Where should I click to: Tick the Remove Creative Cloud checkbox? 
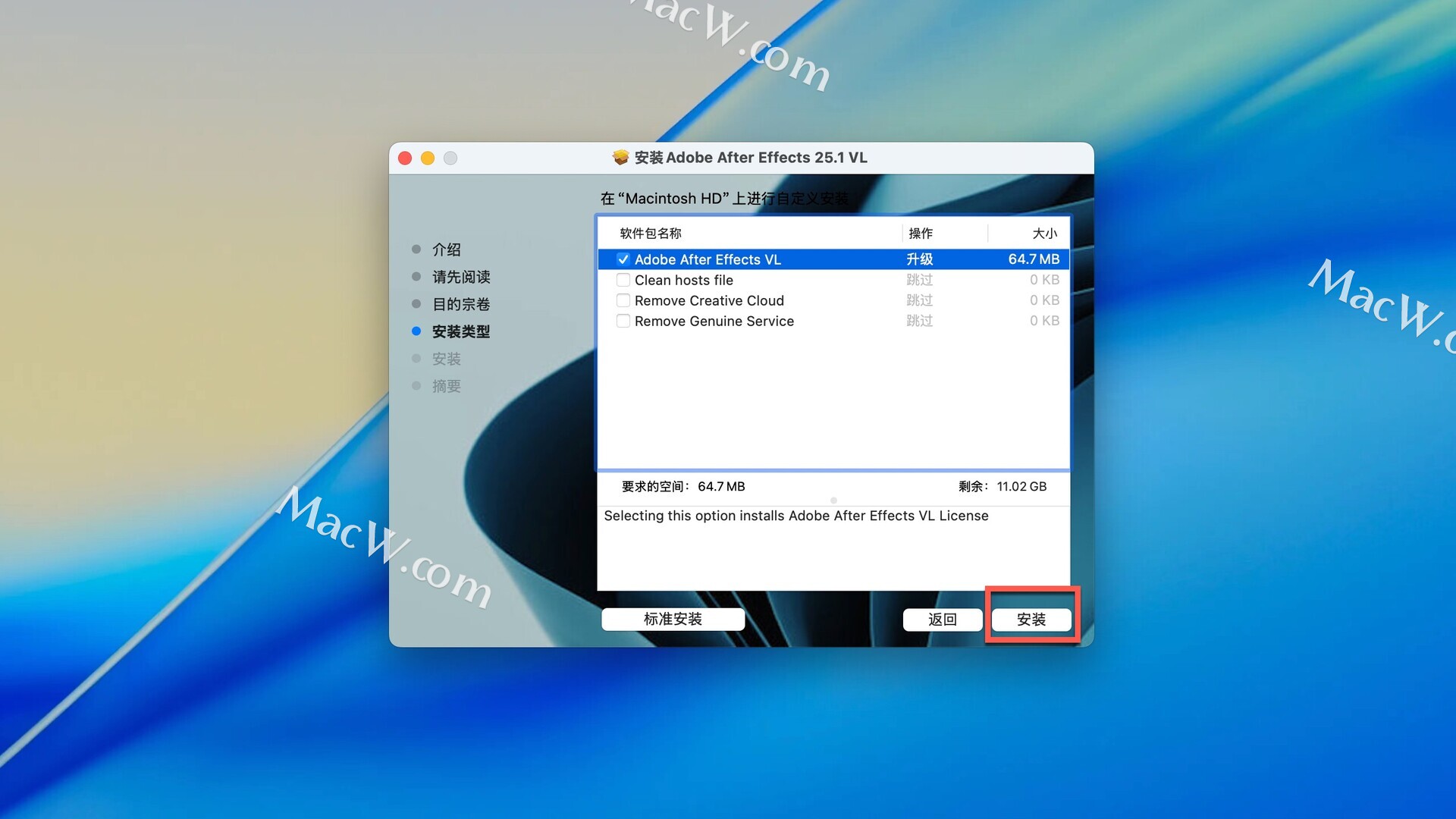pos(623,300)
